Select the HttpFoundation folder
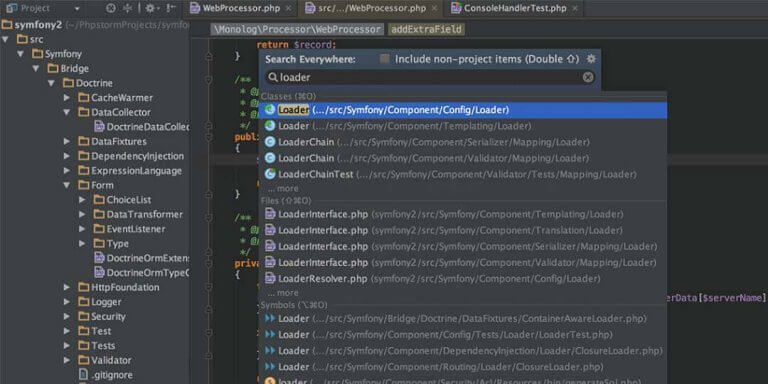 coord(119,288)
